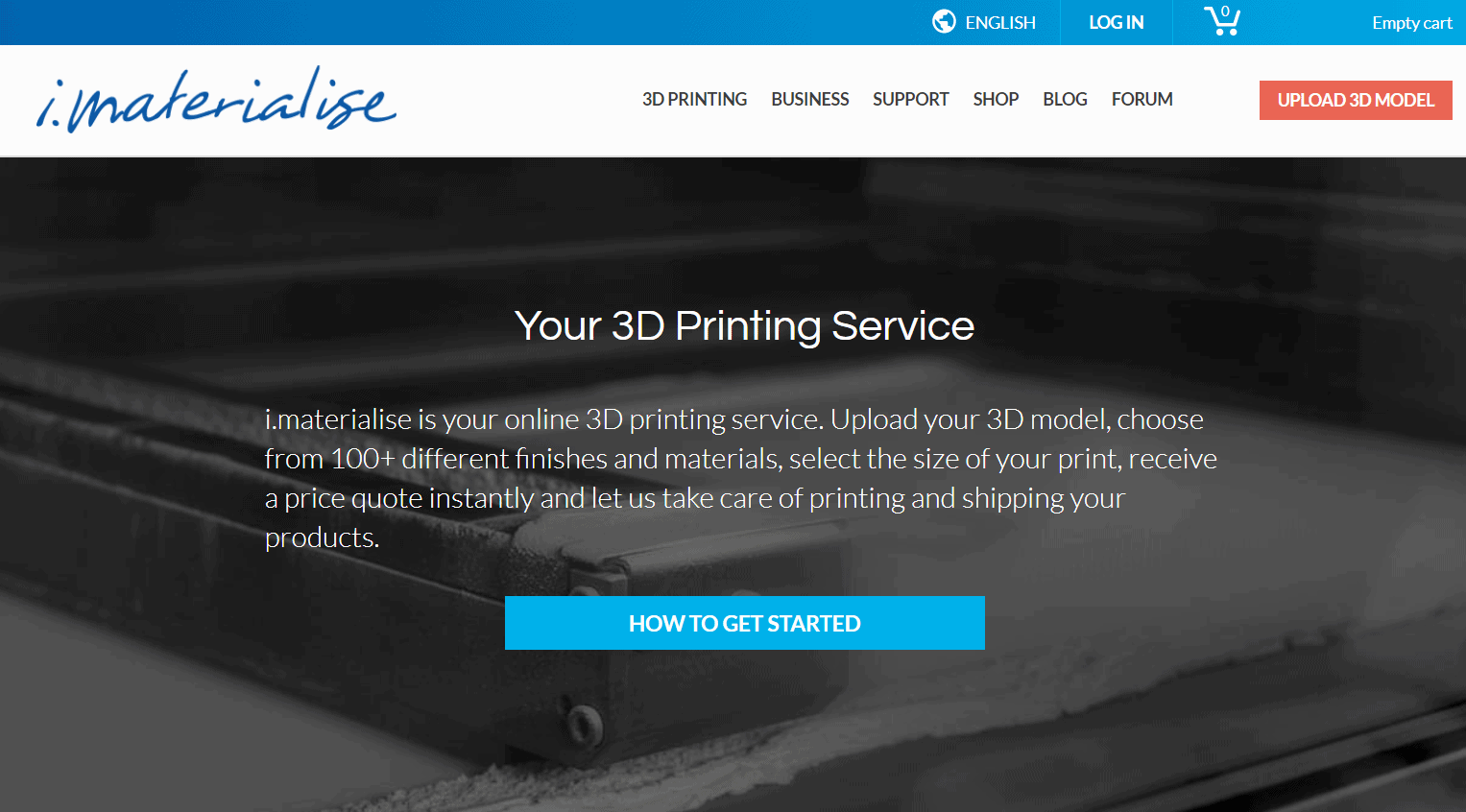Click the LOG IN link

click(x=1116, y=22)
